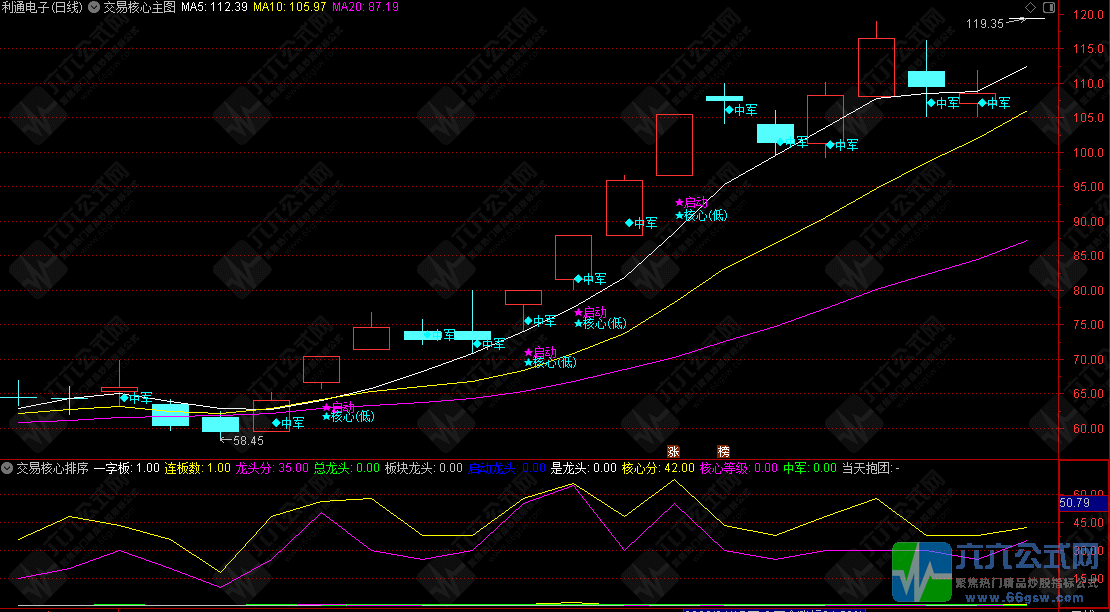Click the 是龙头: 0.00 value
Screen dimensions: 1110x612
583,468
